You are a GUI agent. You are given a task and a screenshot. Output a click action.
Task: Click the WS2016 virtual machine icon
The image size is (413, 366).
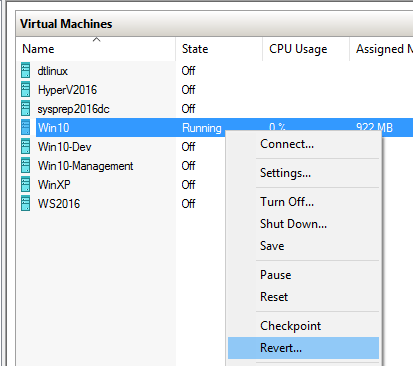tap(25, 203)
